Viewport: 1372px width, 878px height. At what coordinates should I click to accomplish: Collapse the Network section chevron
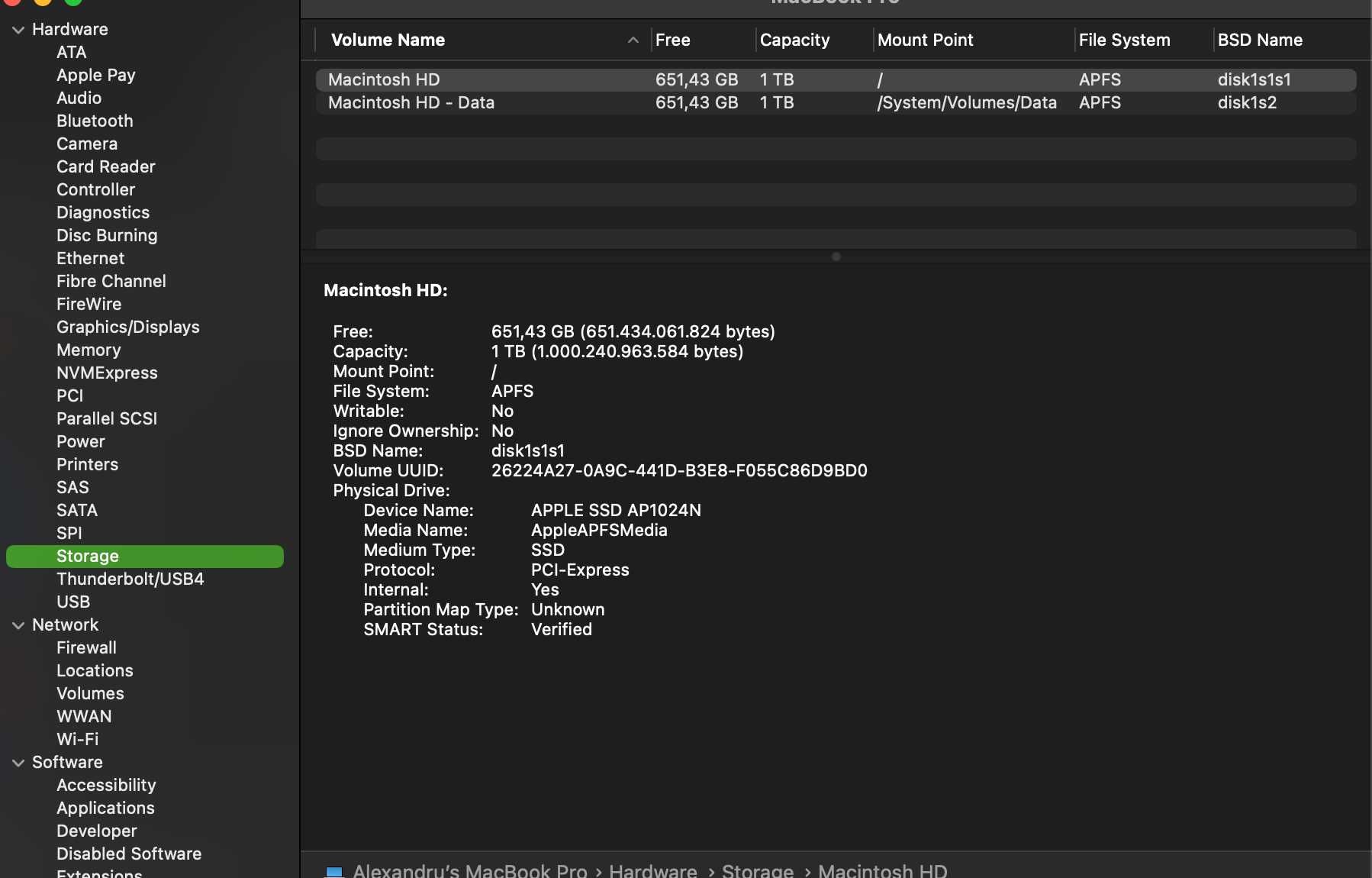coord(18,625)
